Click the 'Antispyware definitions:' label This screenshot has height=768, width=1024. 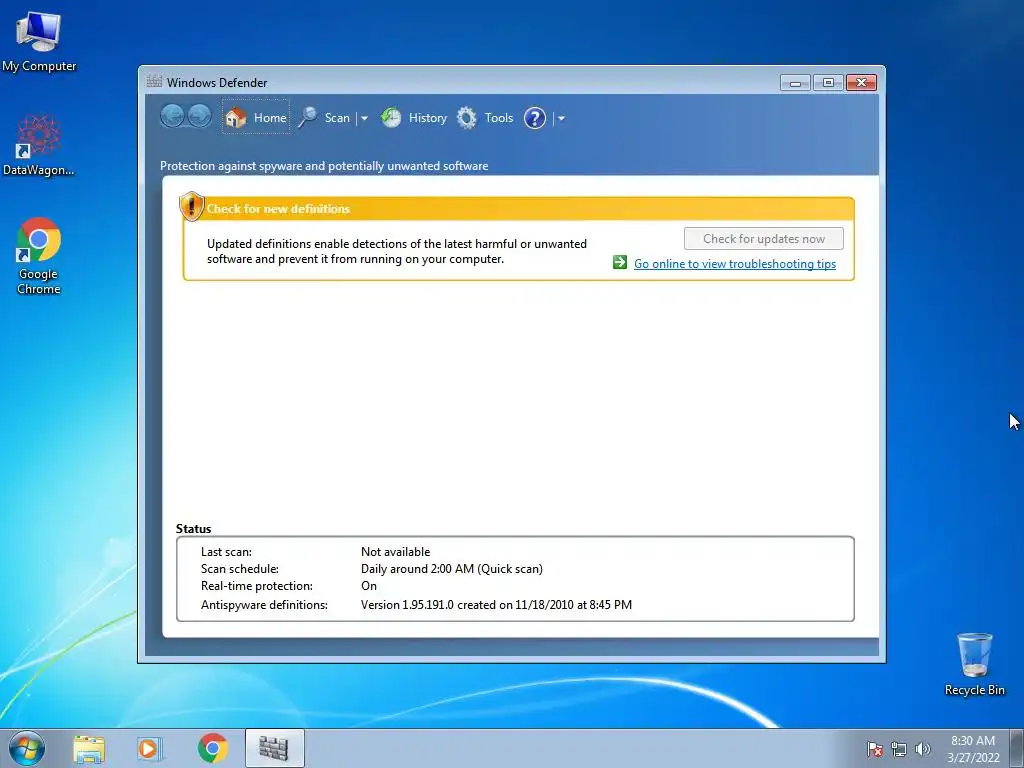[x=264, y=605]
